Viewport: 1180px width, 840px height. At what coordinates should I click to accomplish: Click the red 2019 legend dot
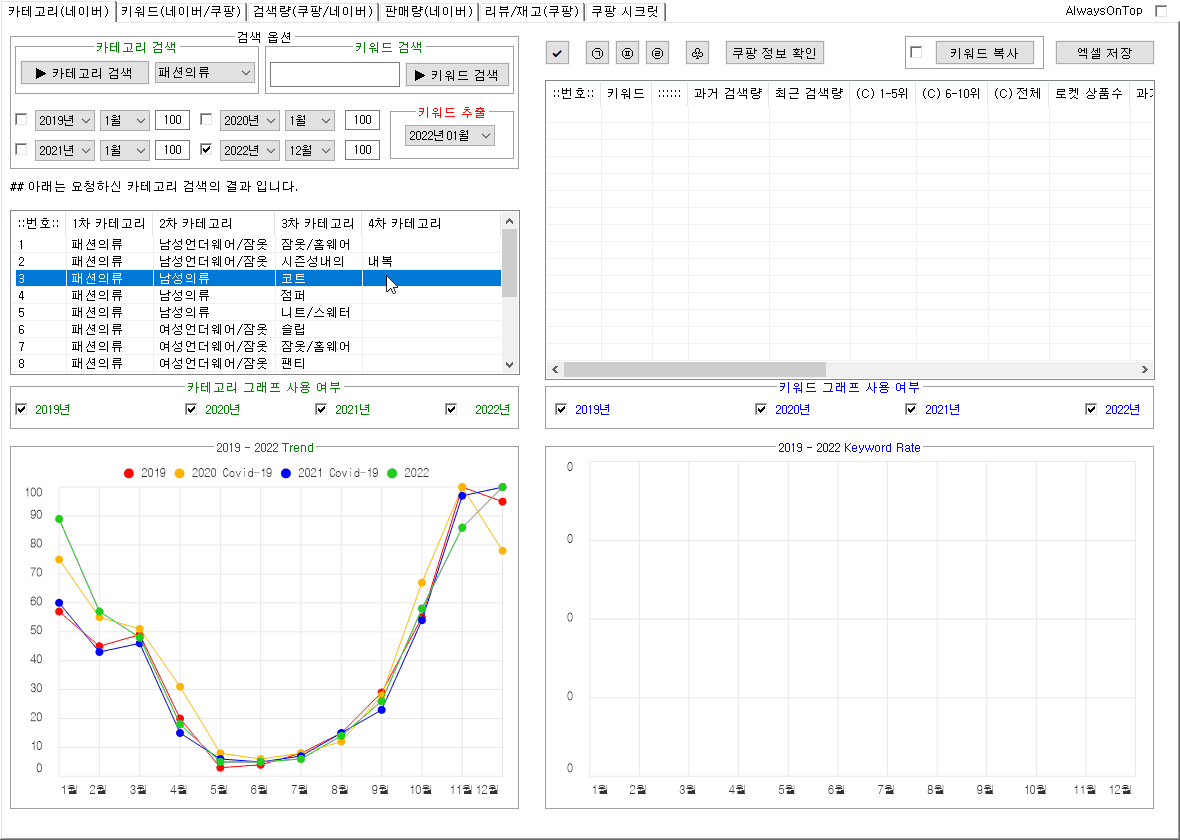coord(129,473)
